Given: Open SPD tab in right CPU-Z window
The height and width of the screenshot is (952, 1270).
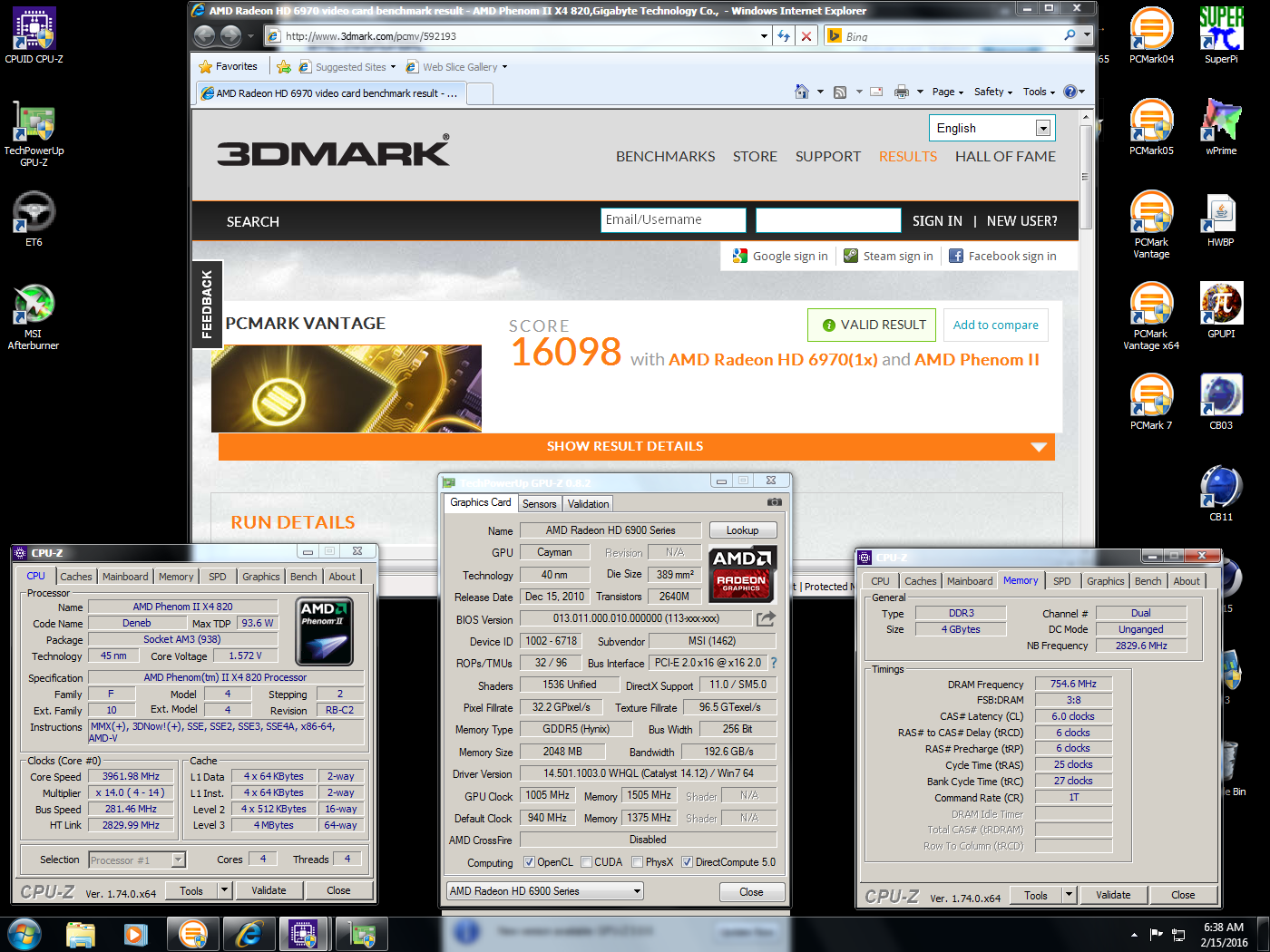Looking at the screenshot, I should click(1062, 581).
